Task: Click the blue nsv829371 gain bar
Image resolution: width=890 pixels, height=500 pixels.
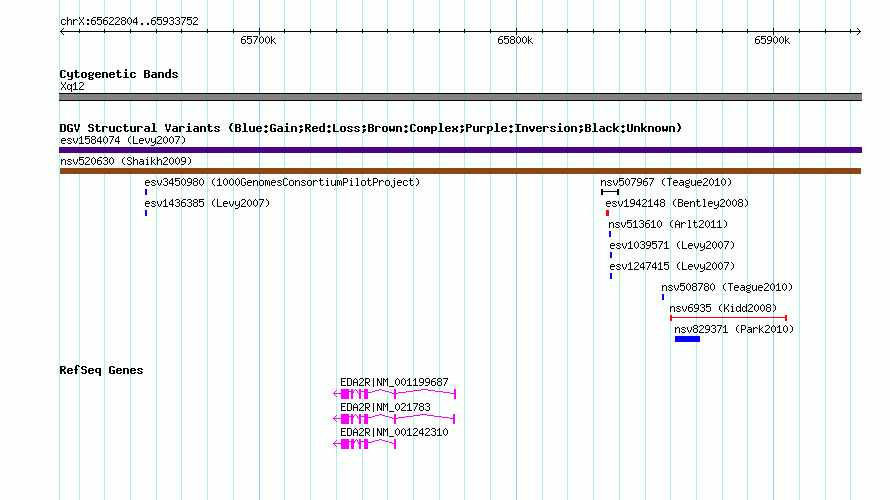Action: pos(687,339)
